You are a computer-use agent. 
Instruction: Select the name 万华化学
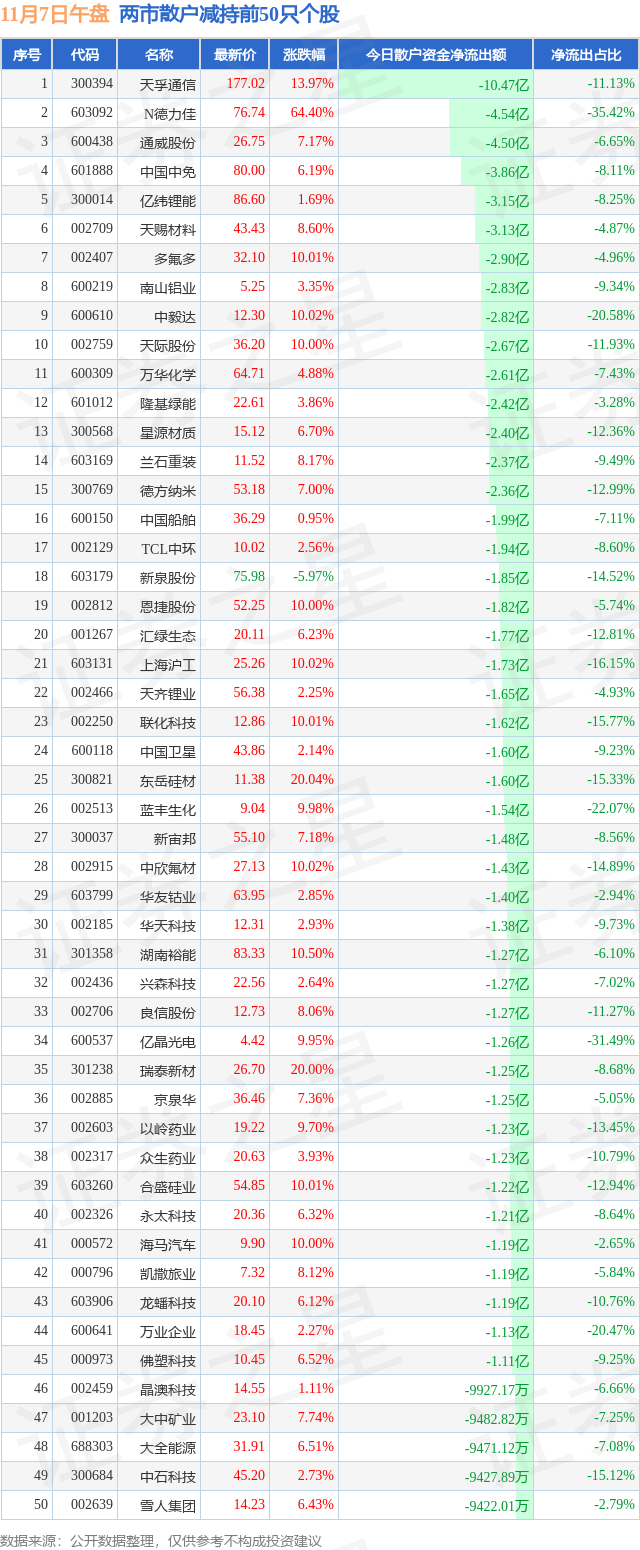pyautogui.click(x=168, y=374)
